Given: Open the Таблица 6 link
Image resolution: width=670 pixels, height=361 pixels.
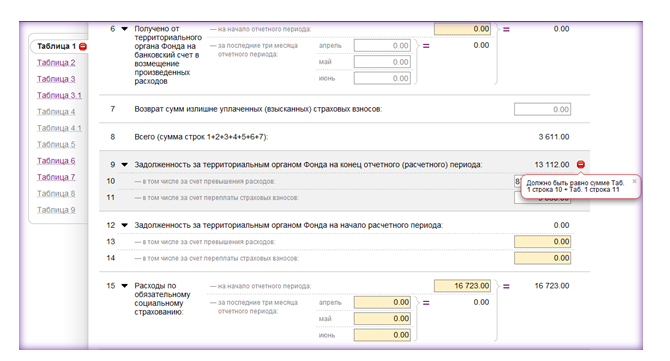Looking at the screenshot, I should (x=56, y=161).
